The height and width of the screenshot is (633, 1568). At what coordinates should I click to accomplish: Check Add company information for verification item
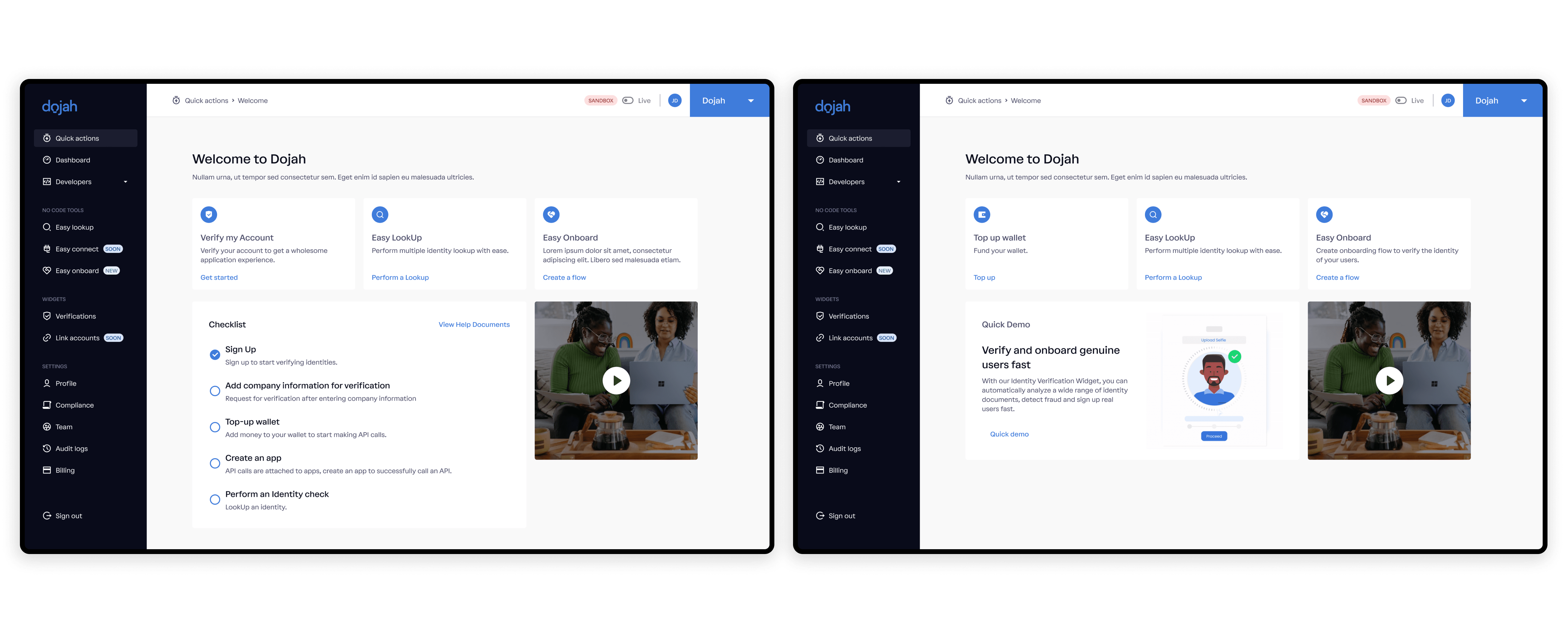click(x=215, y=391)
